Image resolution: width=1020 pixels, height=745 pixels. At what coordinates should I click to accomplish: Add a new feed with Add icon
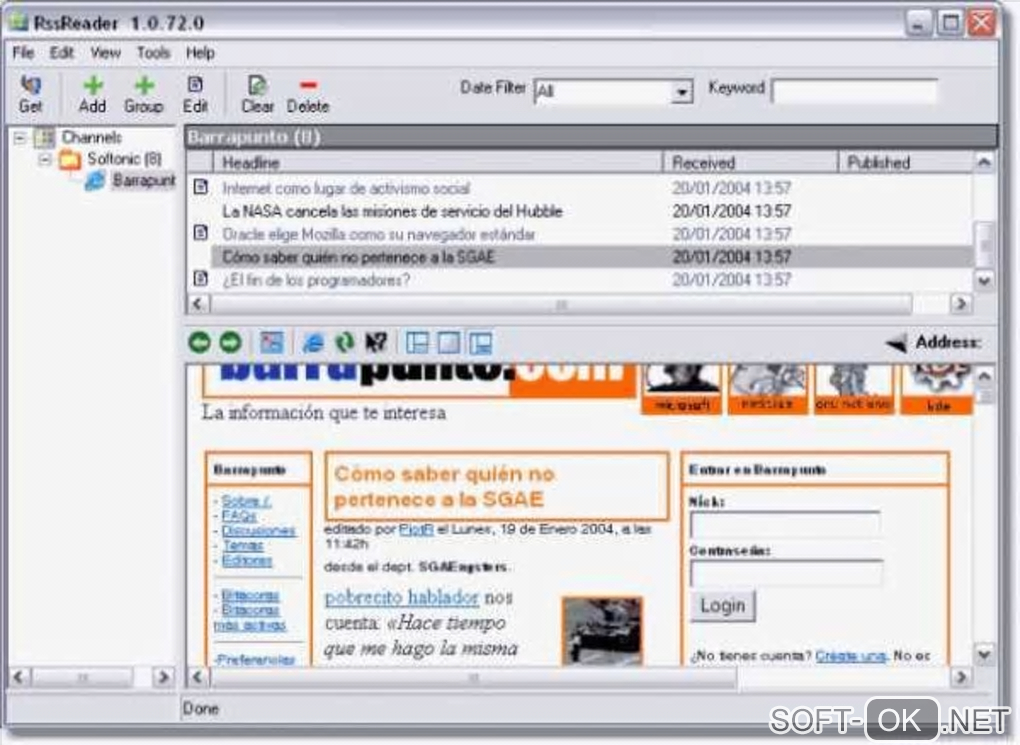pyautogui.click(x=92, y=94)
